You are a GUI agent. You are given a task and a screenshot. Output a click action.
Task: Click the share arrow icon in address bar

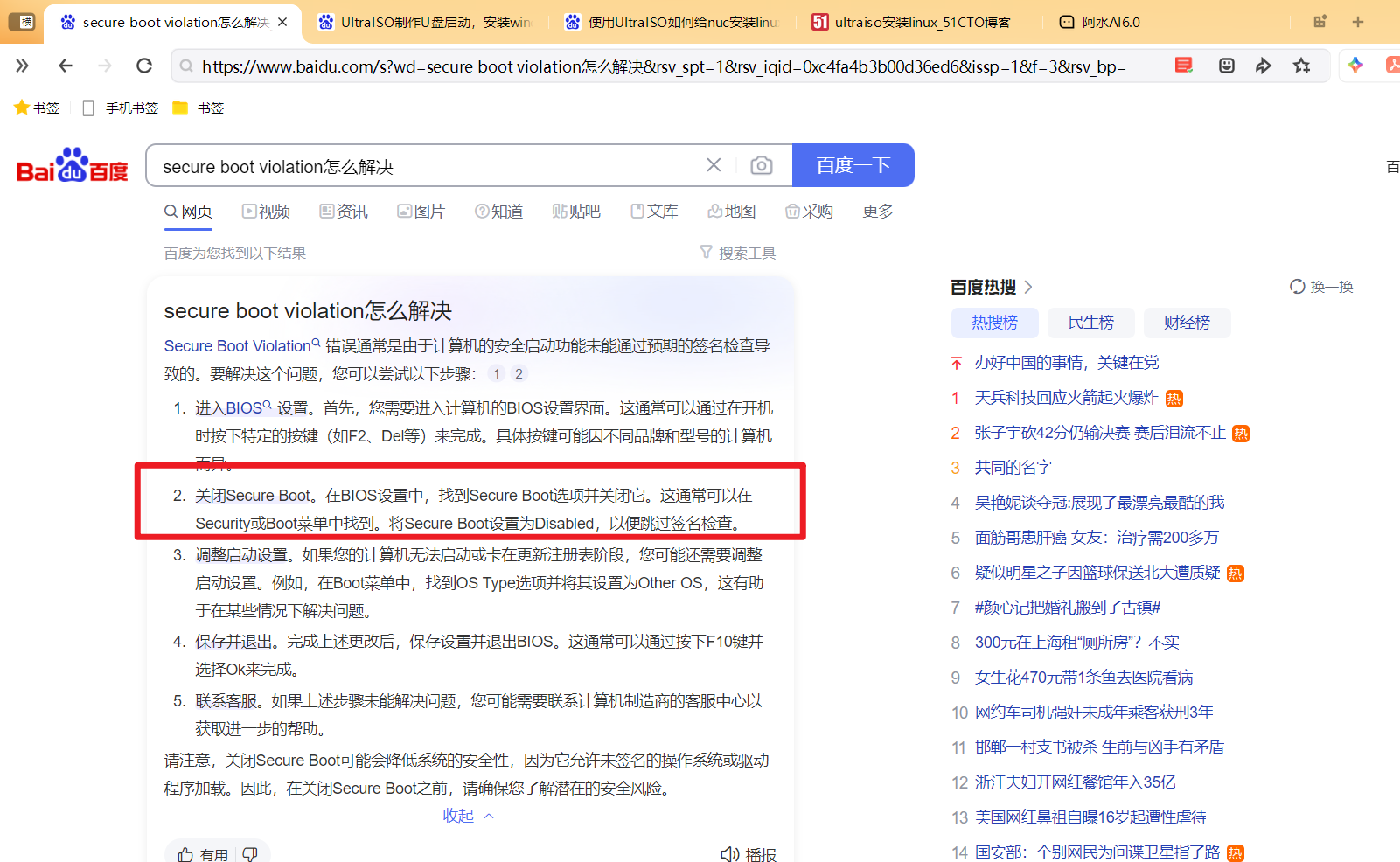coord(1264,66)
